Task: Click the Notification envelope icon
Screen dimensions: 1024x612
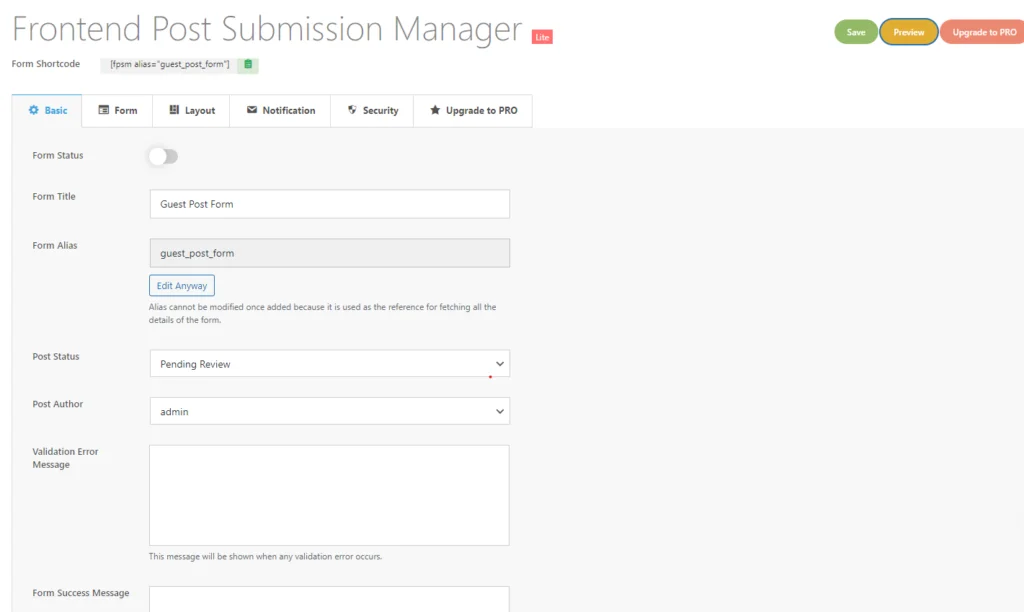Action: 252,110
